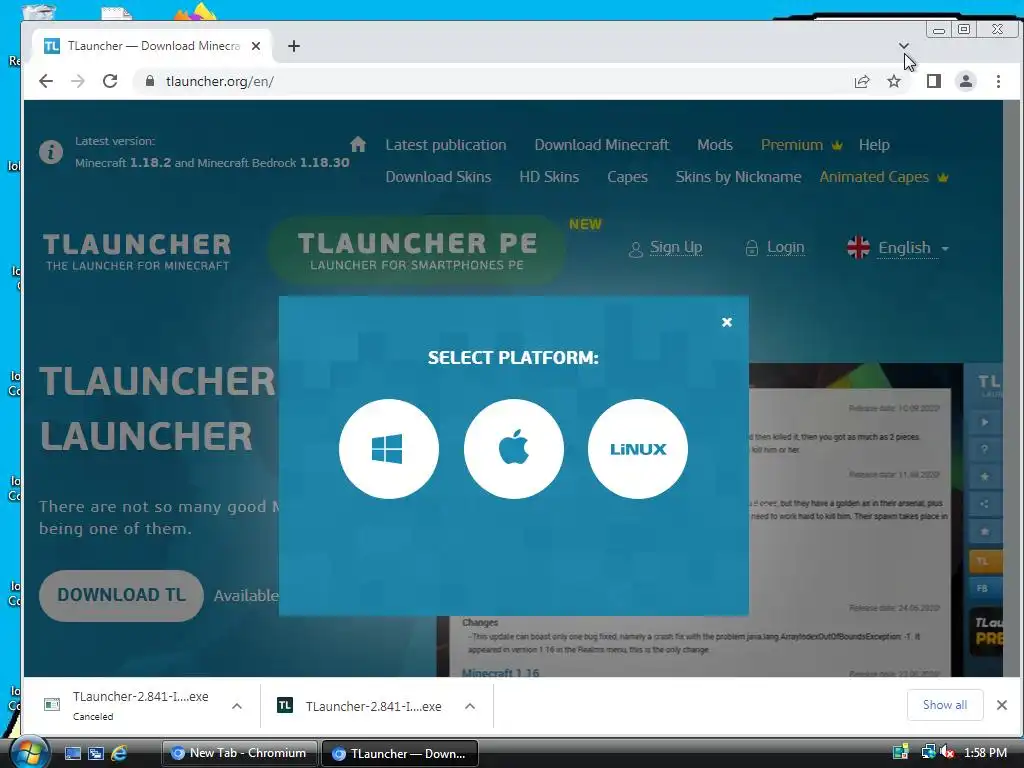Screen dimensions: 1024x768
Task: Launch Internet Explorer from quick launch
Action: coord(119,754)
